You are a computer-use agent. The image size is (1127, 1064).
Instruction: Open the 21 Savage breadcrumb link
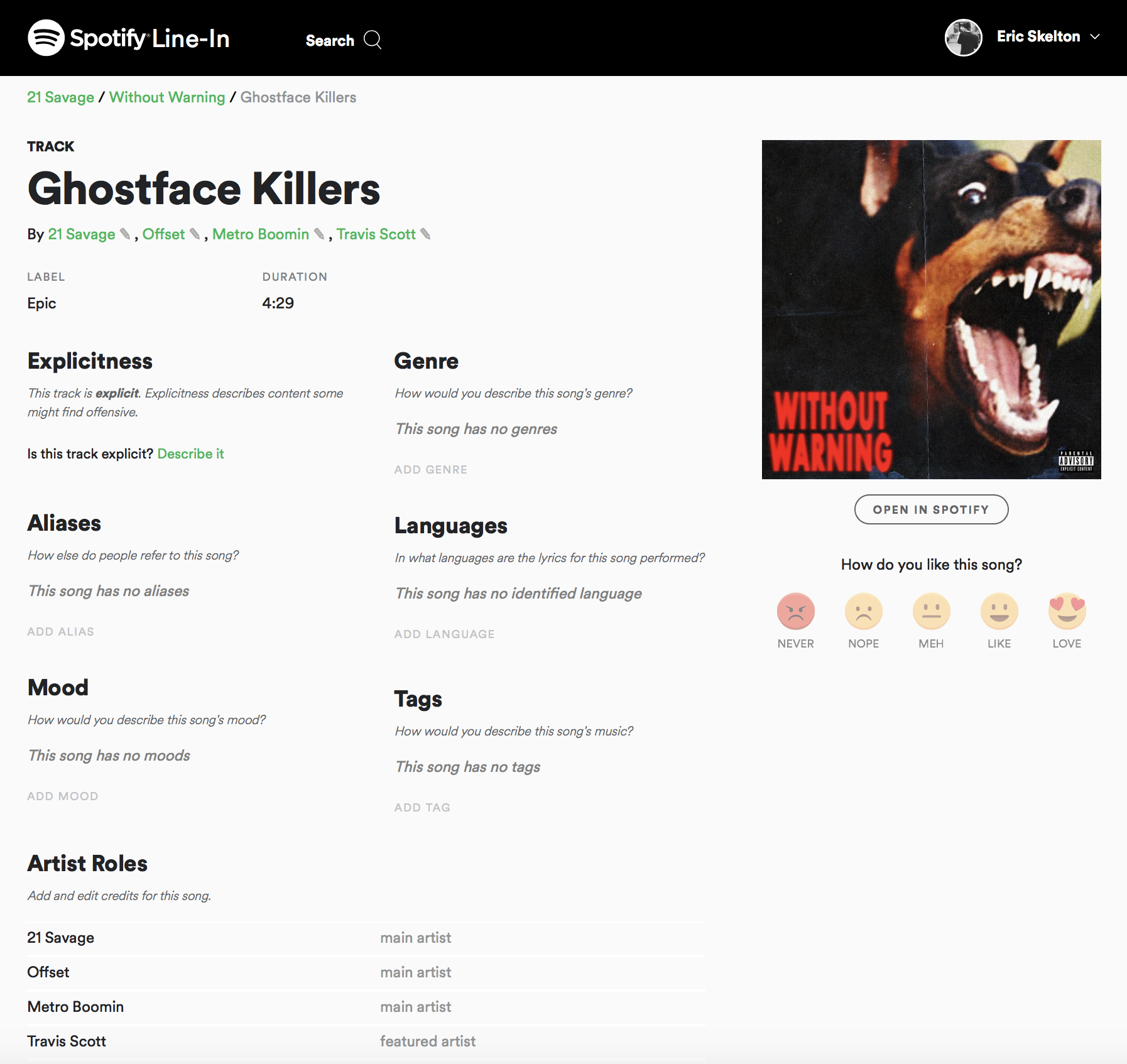pos(60,97)
